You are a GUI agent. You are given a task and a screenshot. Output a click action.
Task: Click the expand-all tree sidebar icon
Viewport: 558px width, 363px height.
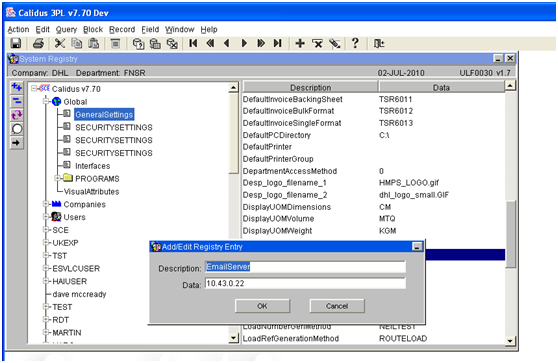[x=17, y=87]
